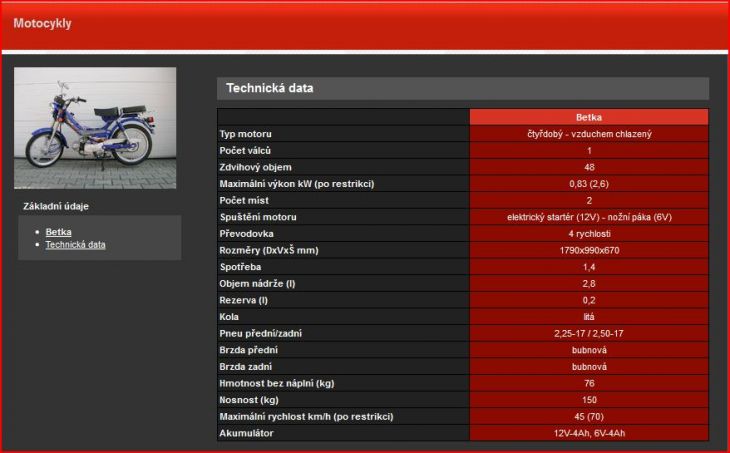Click the elektrický startér (12V) value
The width and height of the screenshot is (730, 453).
tap(589, 217)
